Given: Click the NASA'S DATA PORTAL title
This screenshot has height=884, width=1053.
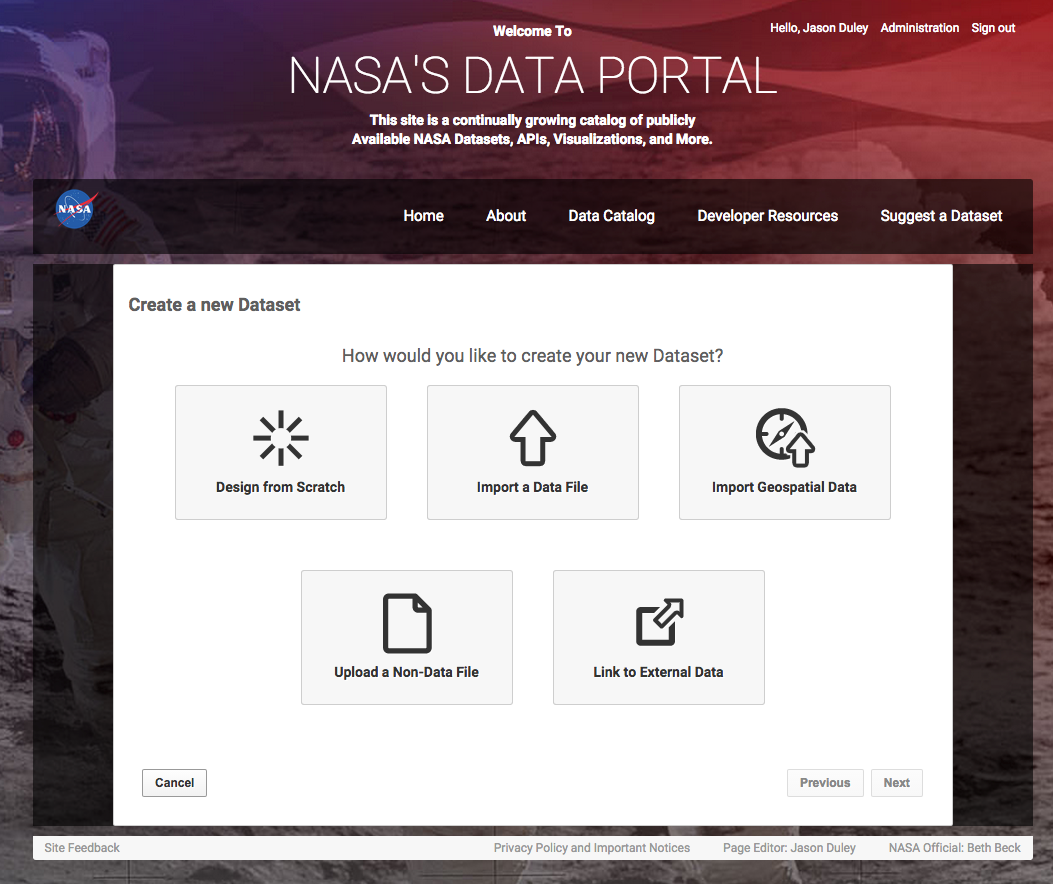Looking at the screenshot, I should (533, 75).
